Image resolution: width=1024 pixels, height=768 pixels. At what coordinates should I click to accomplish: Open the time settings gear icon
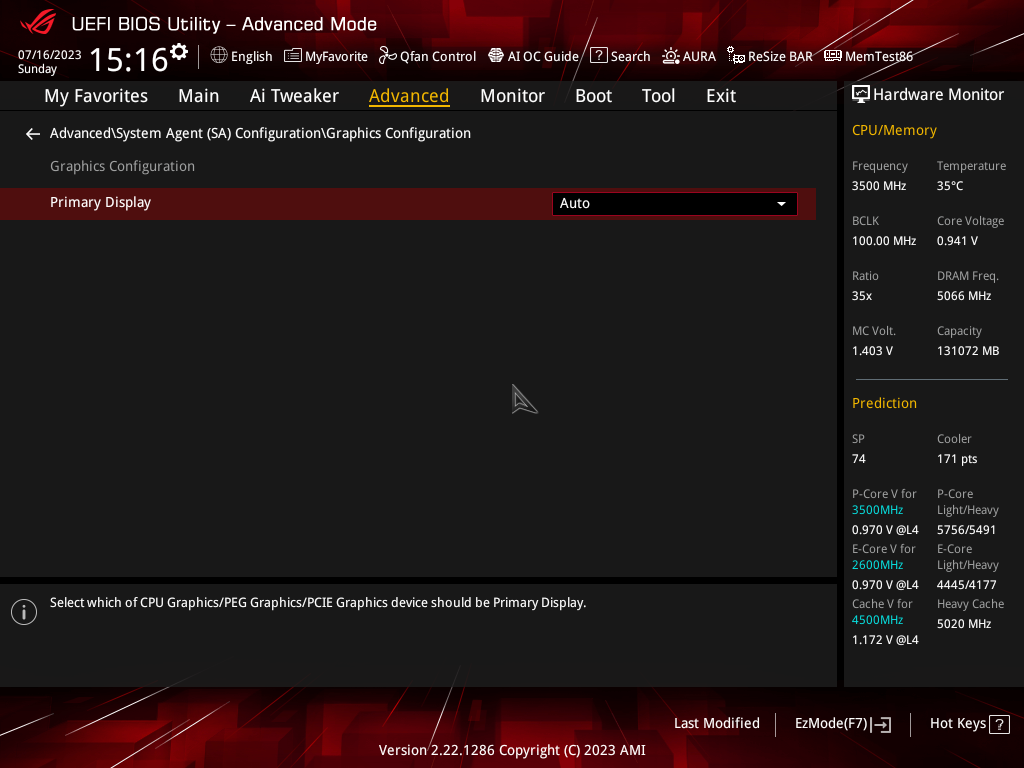[x=179, y=52]
